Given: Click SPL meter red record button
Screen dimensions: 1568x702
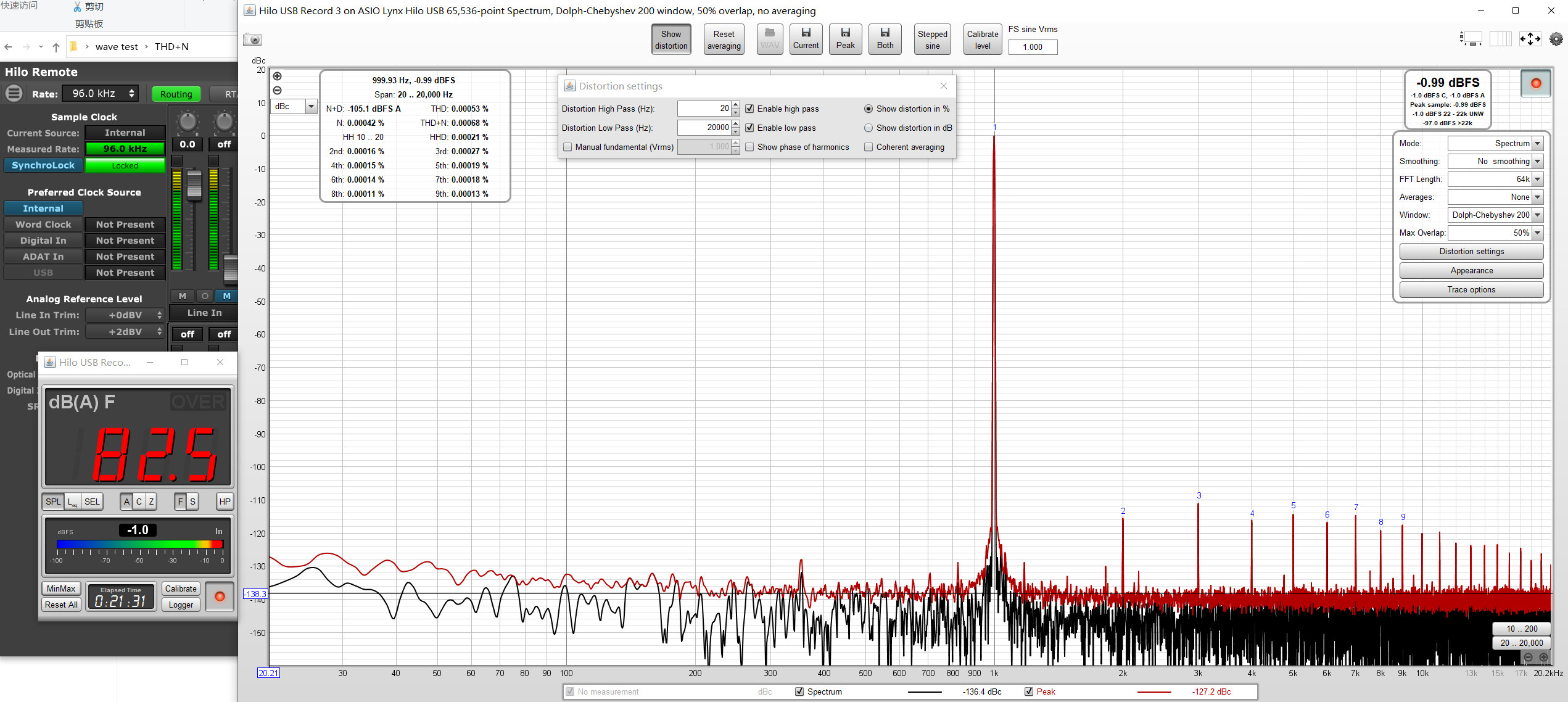Looking at the screenshot, I should coord(220,597).
